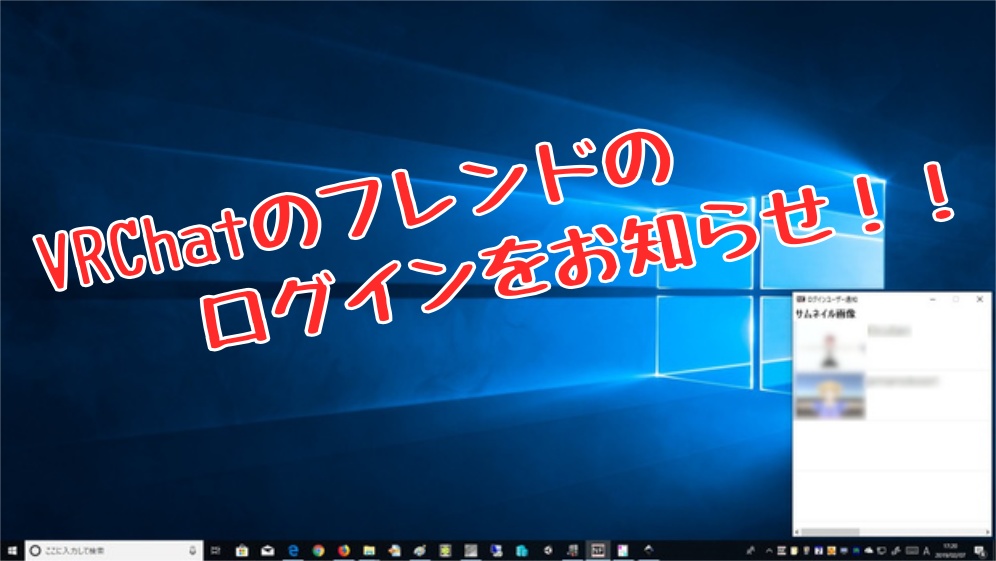996x561 pixels.
Task: Click the サムネイル画像 column header
Action: pyautogui.click(x=825, y=314)
